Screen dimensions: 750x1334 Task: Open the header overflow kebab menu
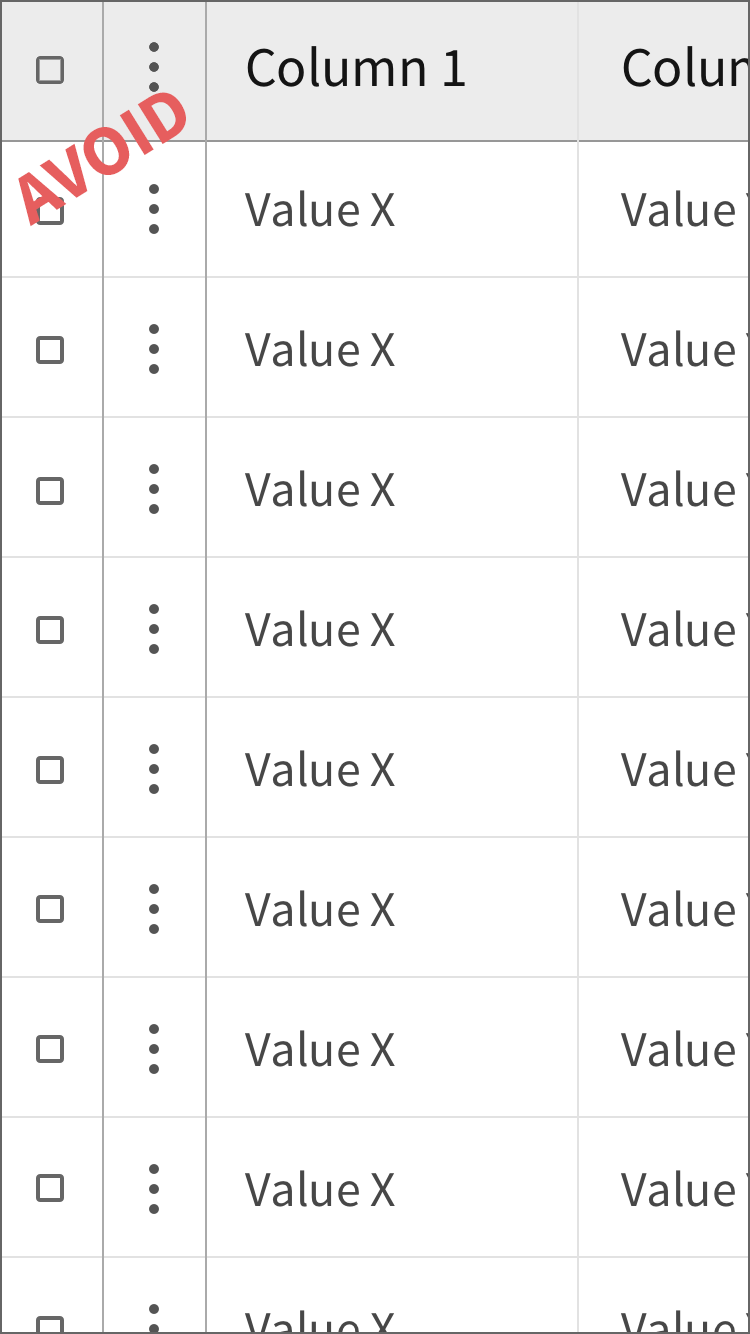coord(153,68)
